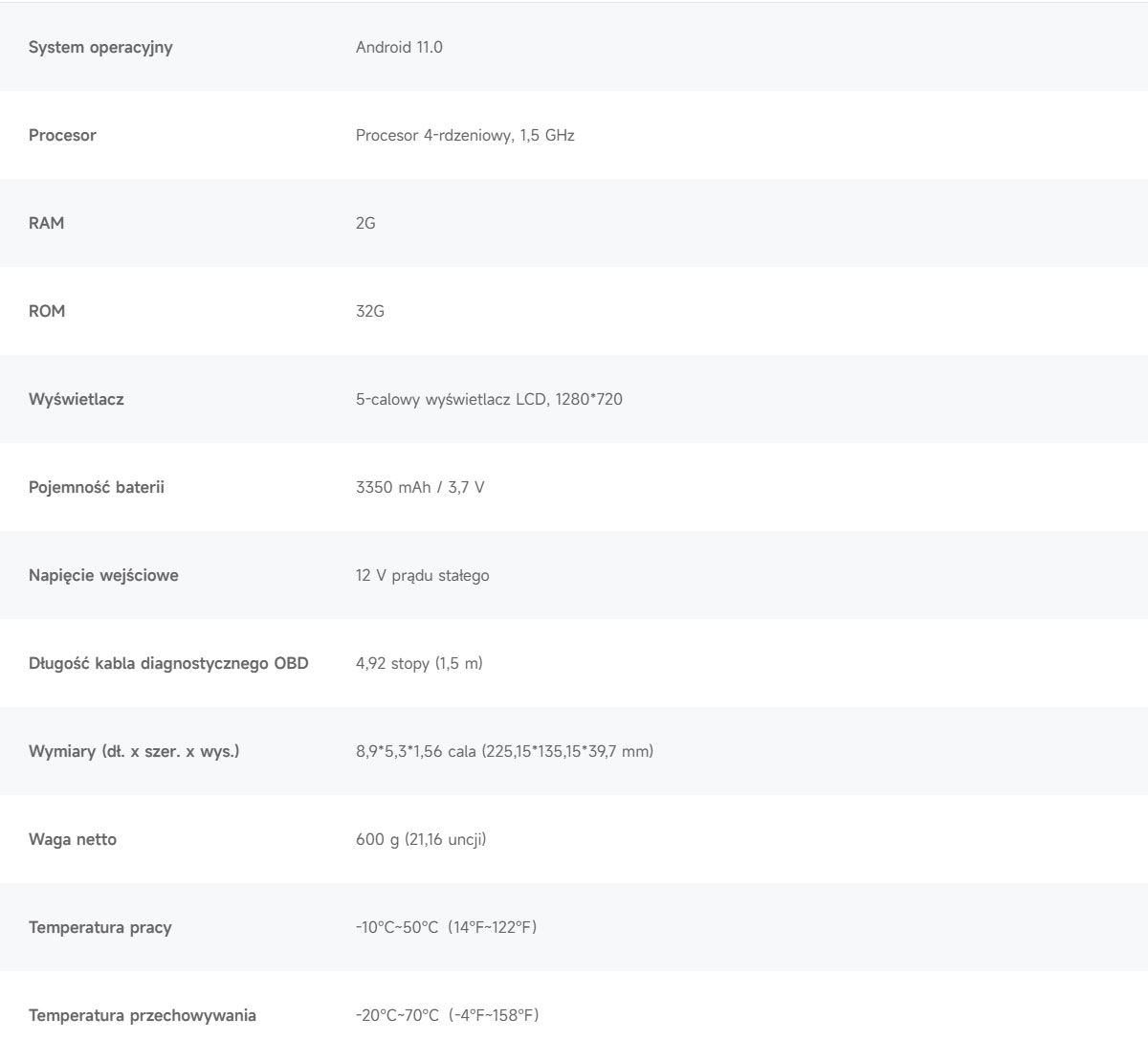Click the Wymiary (dł. x szer. x wys.) label
Screen dimensions: 1148x1062
coord(134,751)
